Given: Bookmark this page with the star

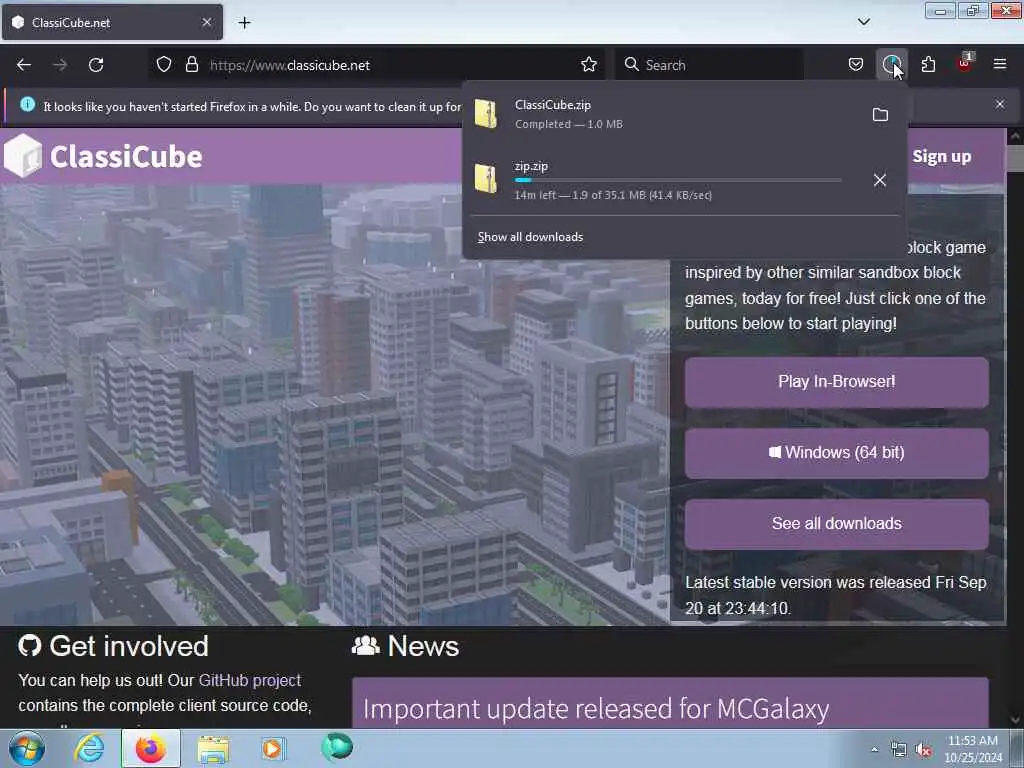Looking at the screenshot, I should coord(588,65).
